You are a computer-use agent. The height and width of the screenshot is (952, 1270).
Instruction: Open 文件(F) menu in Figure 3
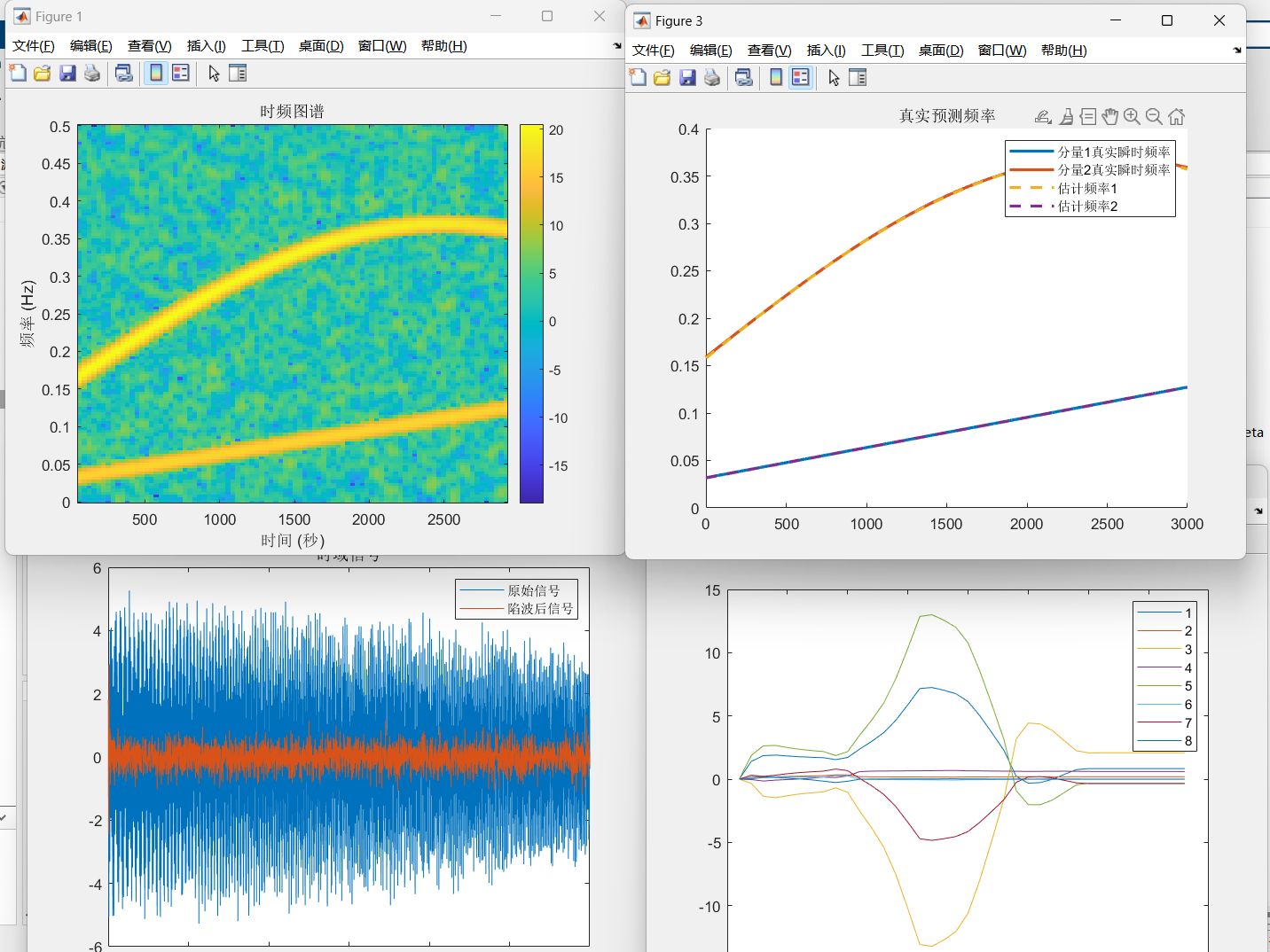coord(654,51)
